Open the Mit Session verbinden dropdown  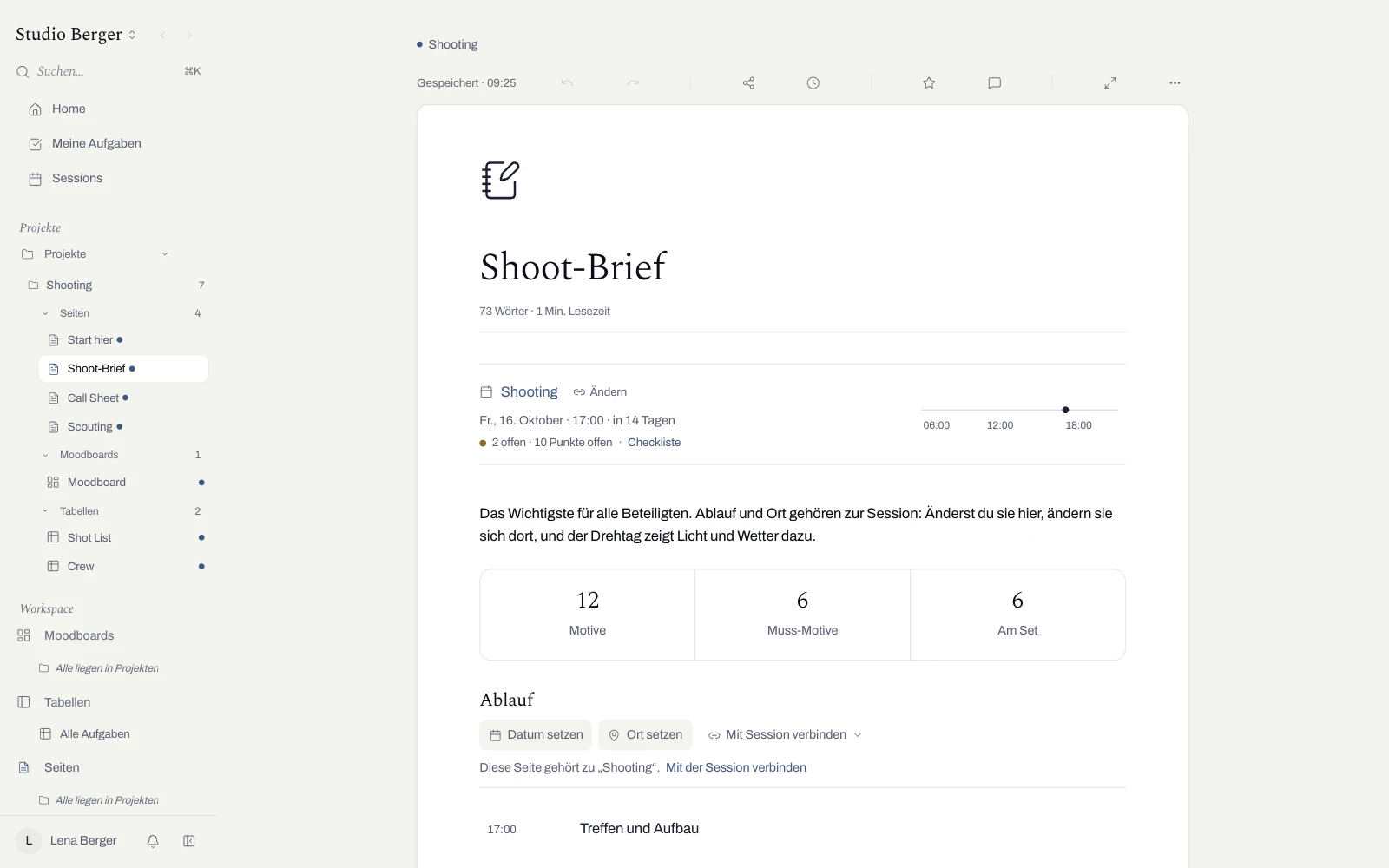click(x=785, y=735)
